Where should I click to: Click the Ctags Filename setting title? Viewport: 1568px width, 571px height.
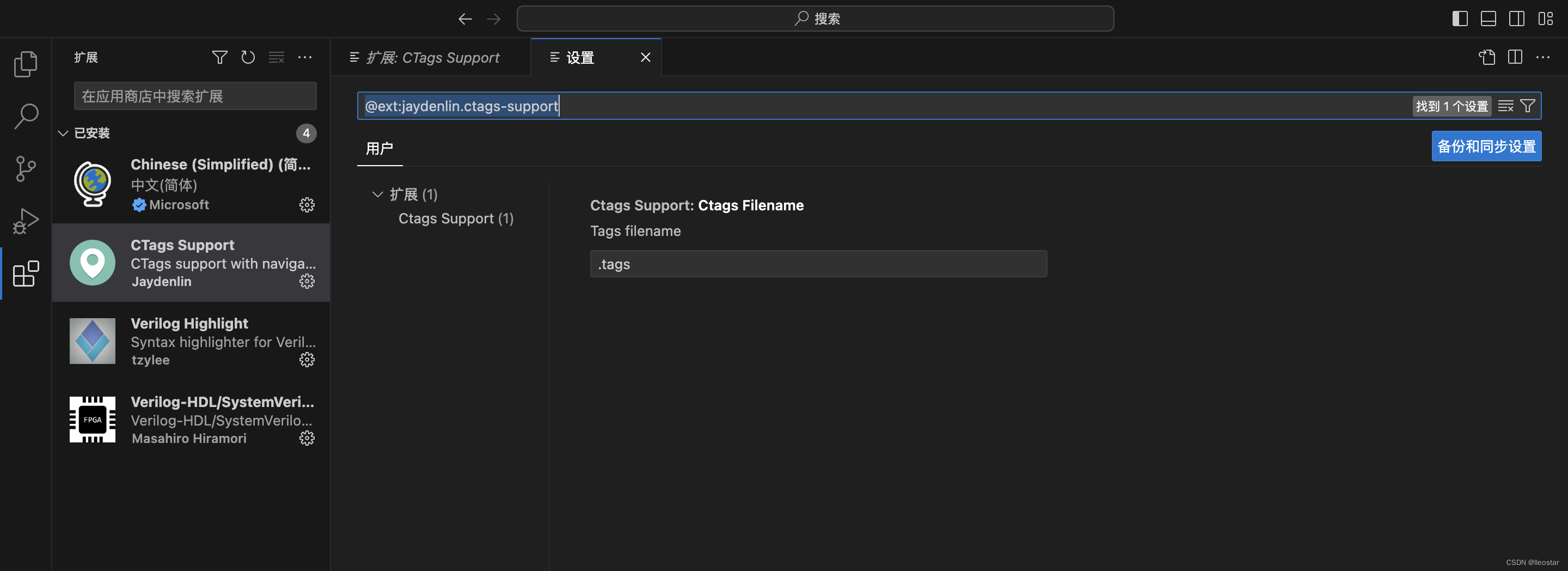coord(696,205)
